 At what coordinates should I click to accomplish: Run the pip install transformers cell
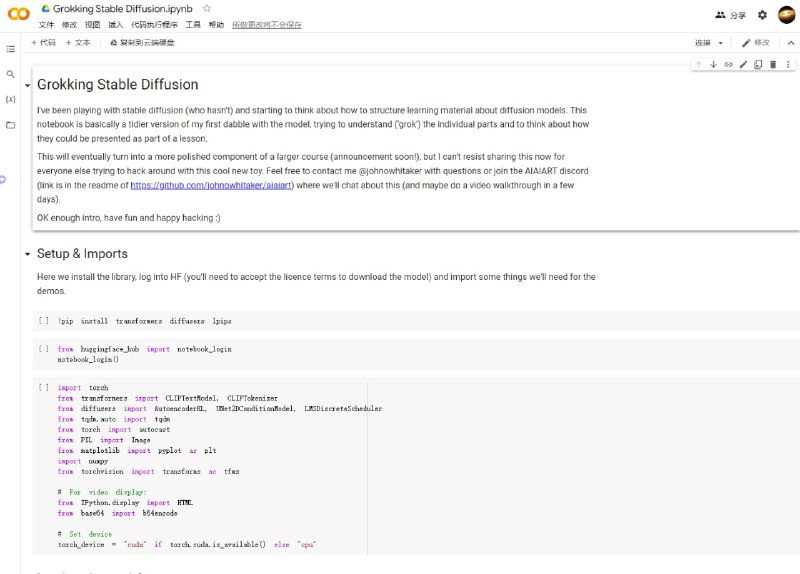43,321
